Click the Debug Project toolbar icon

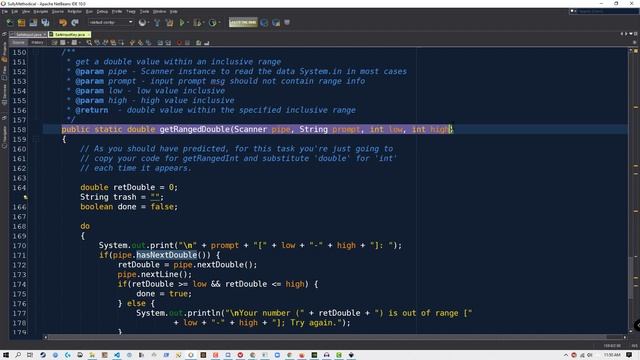(197, 22)
